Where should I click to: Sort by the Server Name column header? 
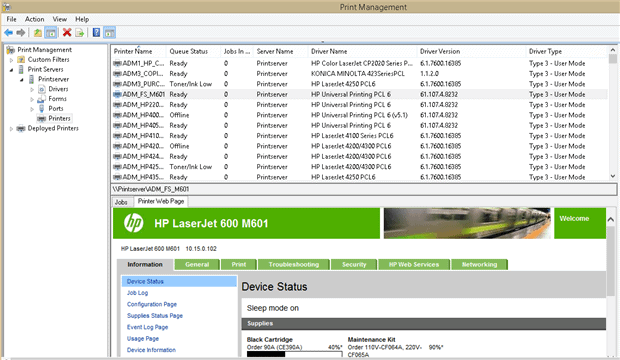pyautogui.click(x=280, y=51)
